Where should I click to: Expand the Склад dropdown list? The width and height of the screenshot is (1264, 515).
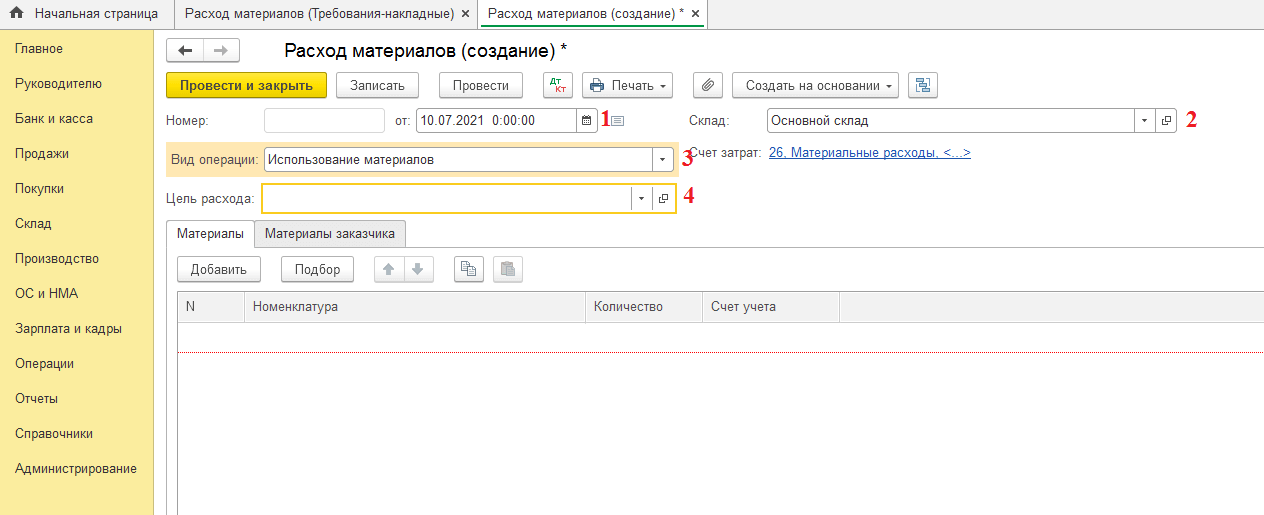(x=1145, y=120)
